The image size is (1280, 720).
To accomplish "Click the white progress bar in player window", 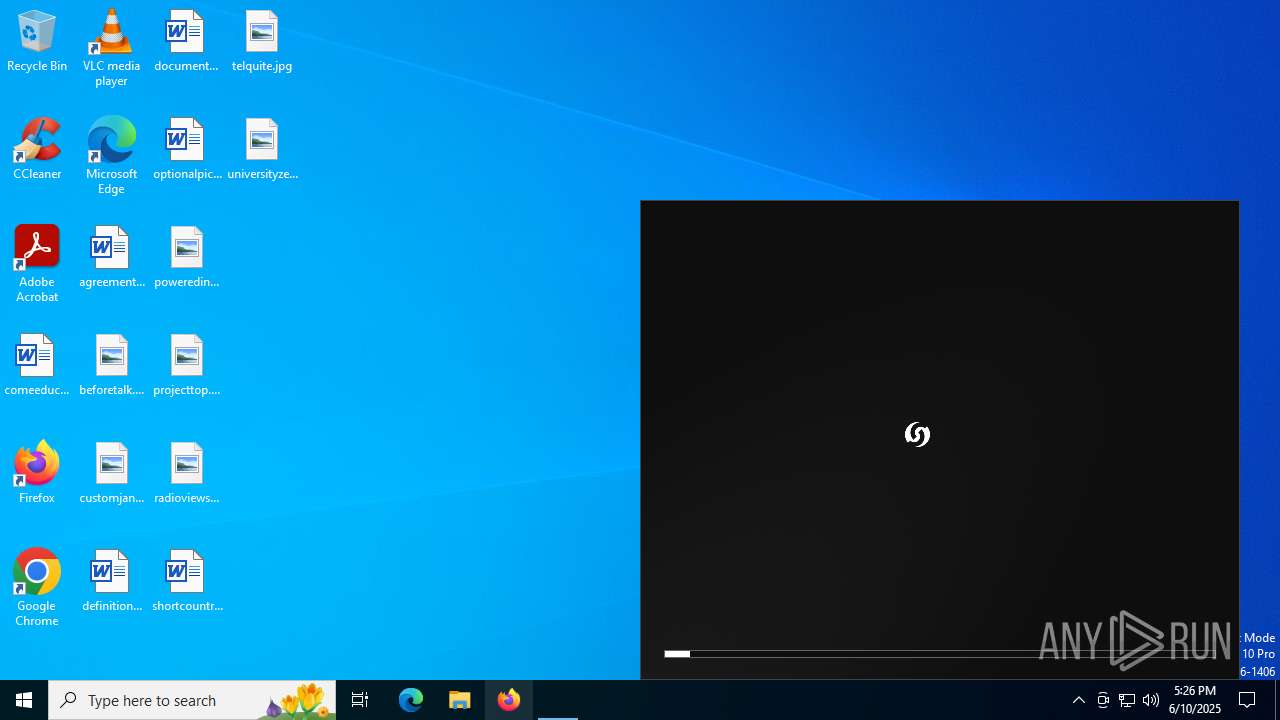I will [x=677, y=654].
